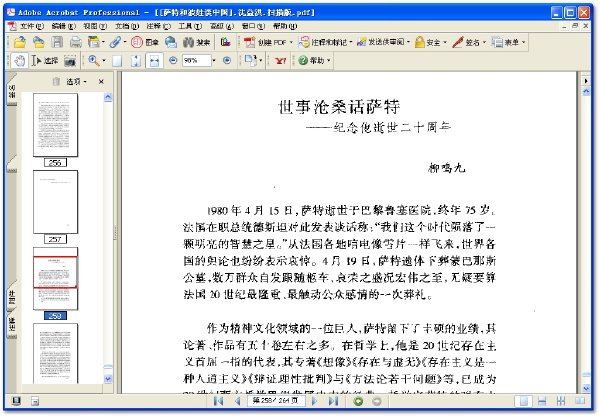Click the 注释和标记 toolbar button
The height and width of the screenshot is (417, 600).
point(326,42)
